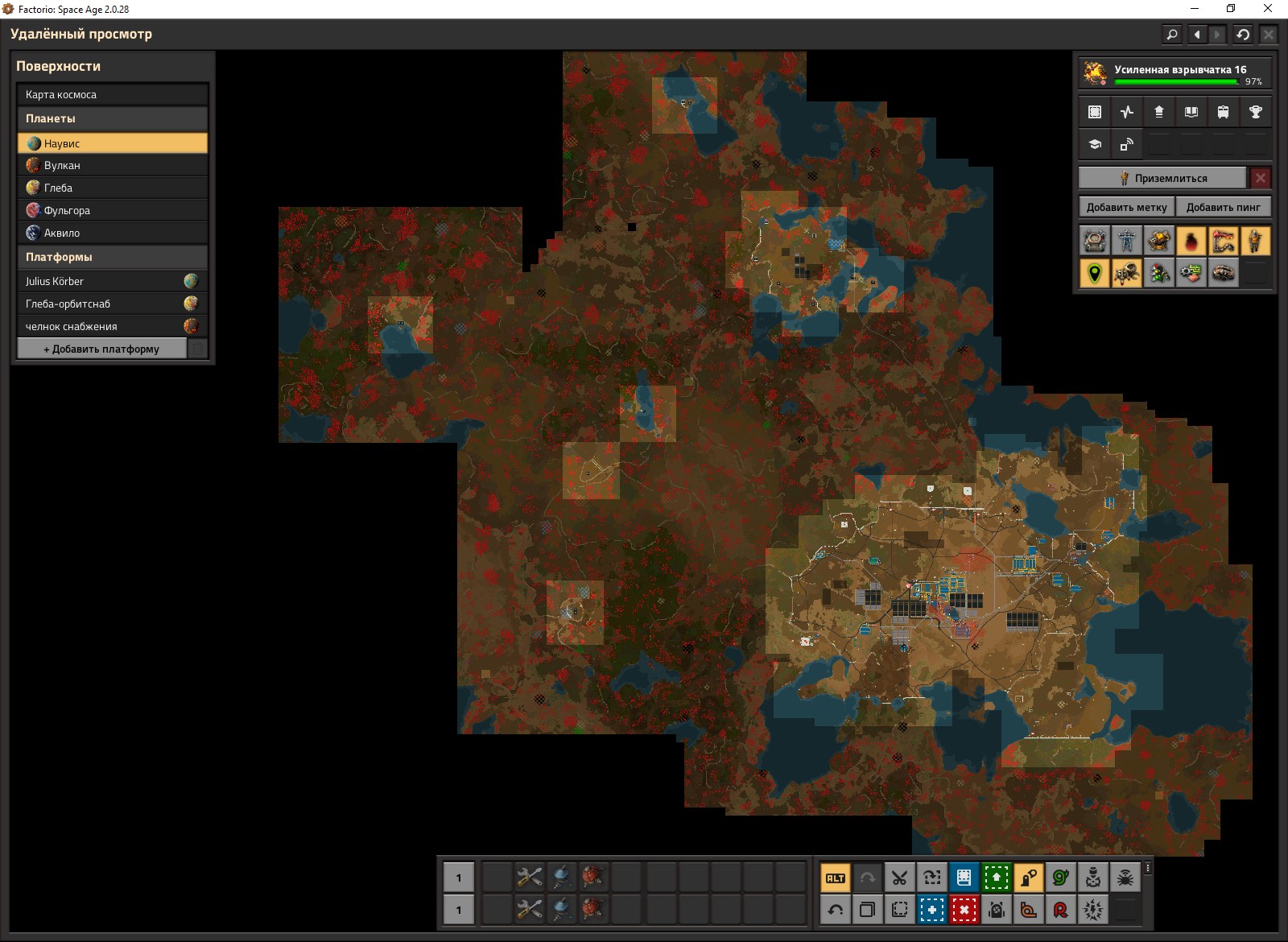The image size is (1288, 942).
Task: Toggle engineer player map filter
Action: point(1256,241)
